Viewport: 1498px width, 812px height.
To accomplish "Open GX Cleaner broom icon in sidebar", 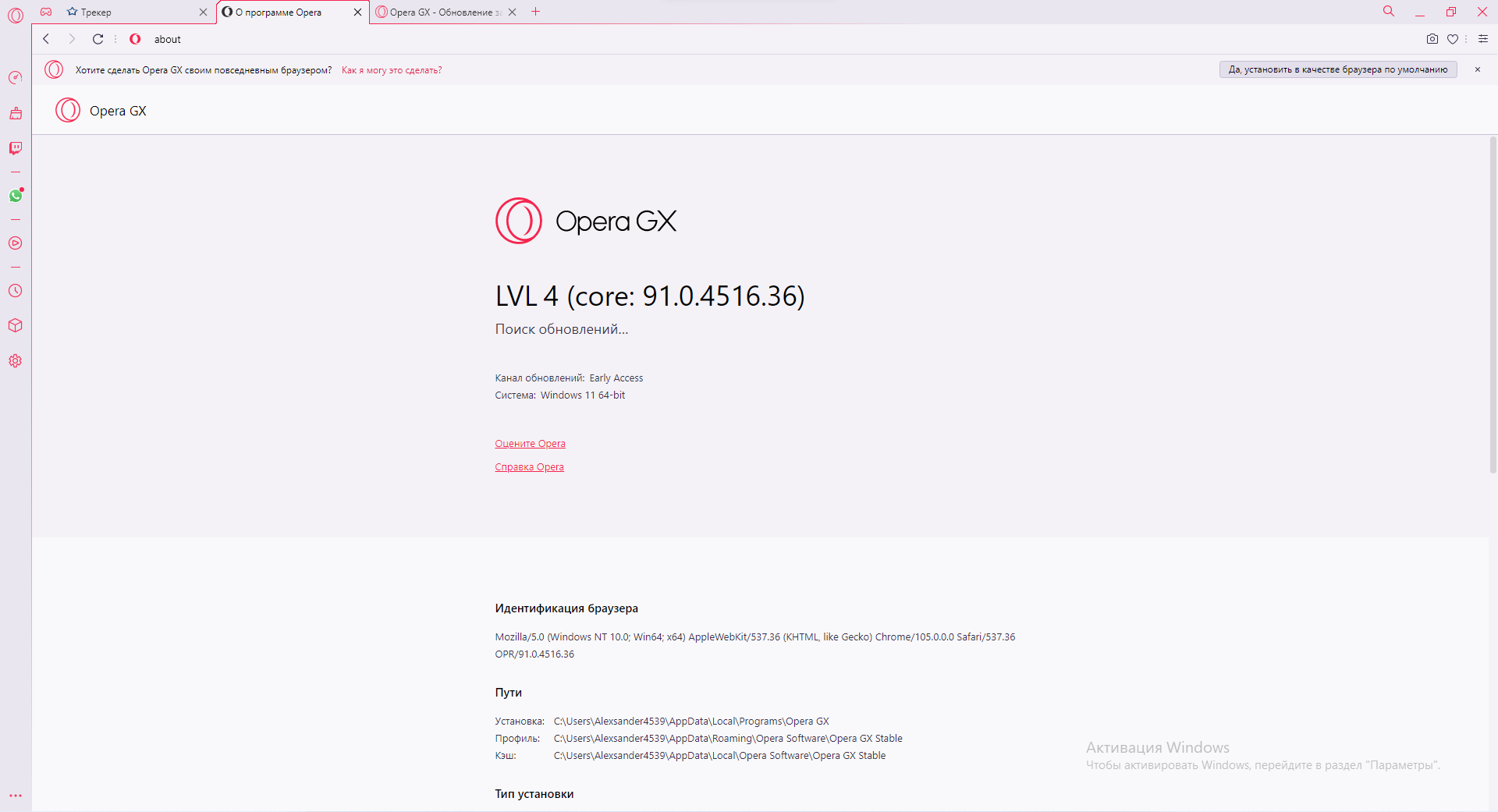I will (x=16, y=113).
